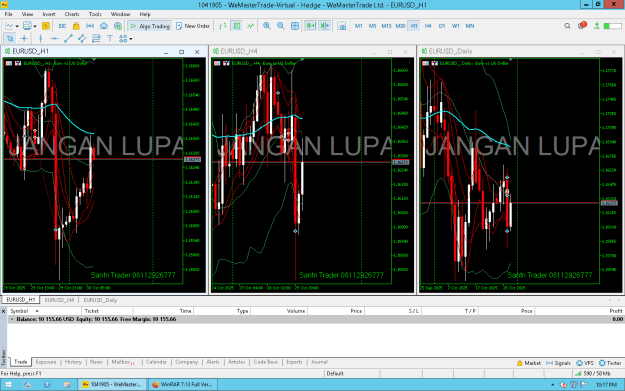This screenshot has height=391, width=625.
Task: Open the Tools menu
Action: 95,14
